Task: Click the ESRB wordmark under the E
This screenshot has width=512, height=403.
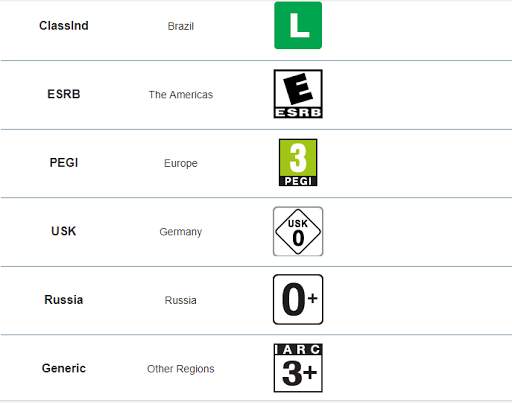Action: point(298,113)
